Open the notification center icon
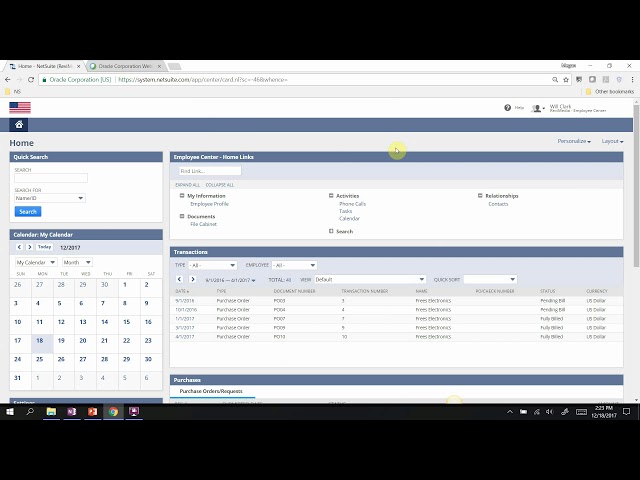This screenshot has width=640, height=480. (x=627, y=412)
